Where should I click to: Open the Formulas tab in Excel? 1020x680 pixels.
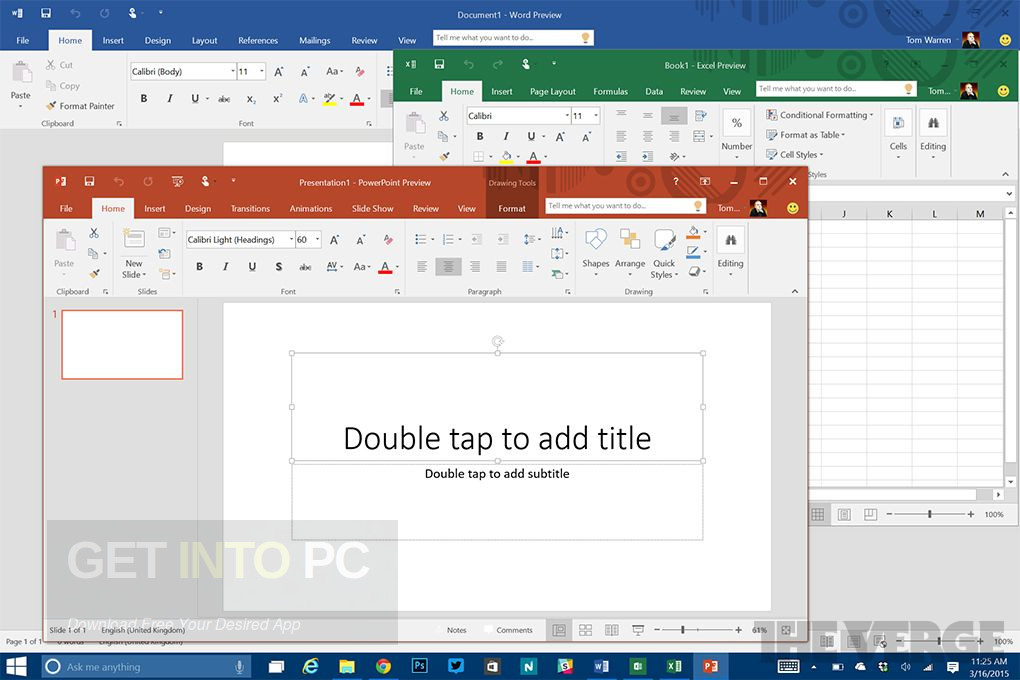click(610, 91)
